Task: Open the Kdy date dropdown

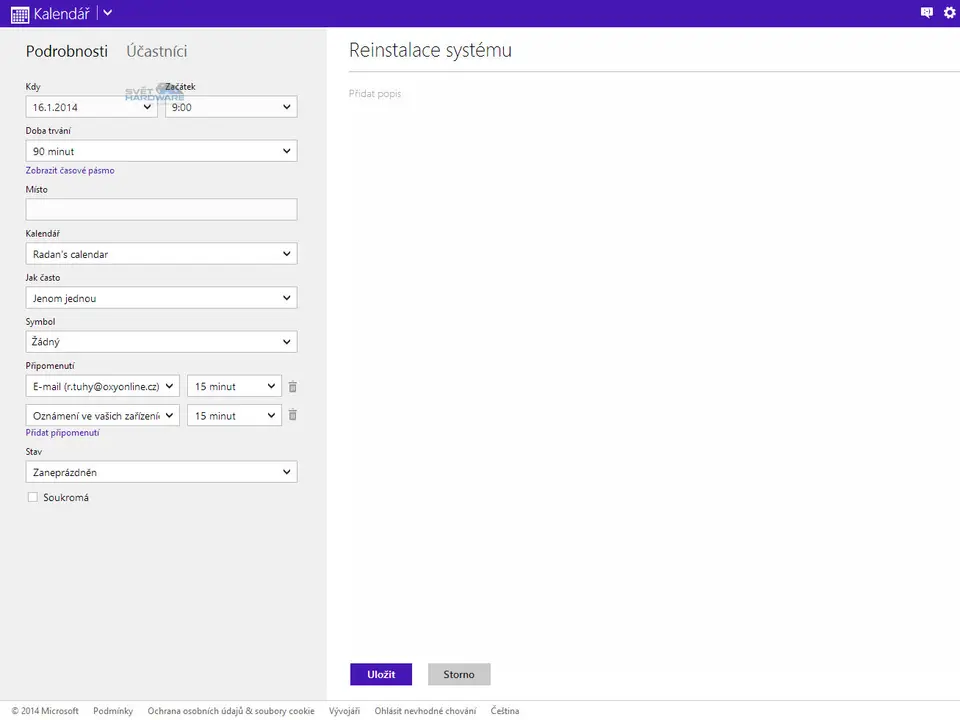Action: tap(91, 107)
